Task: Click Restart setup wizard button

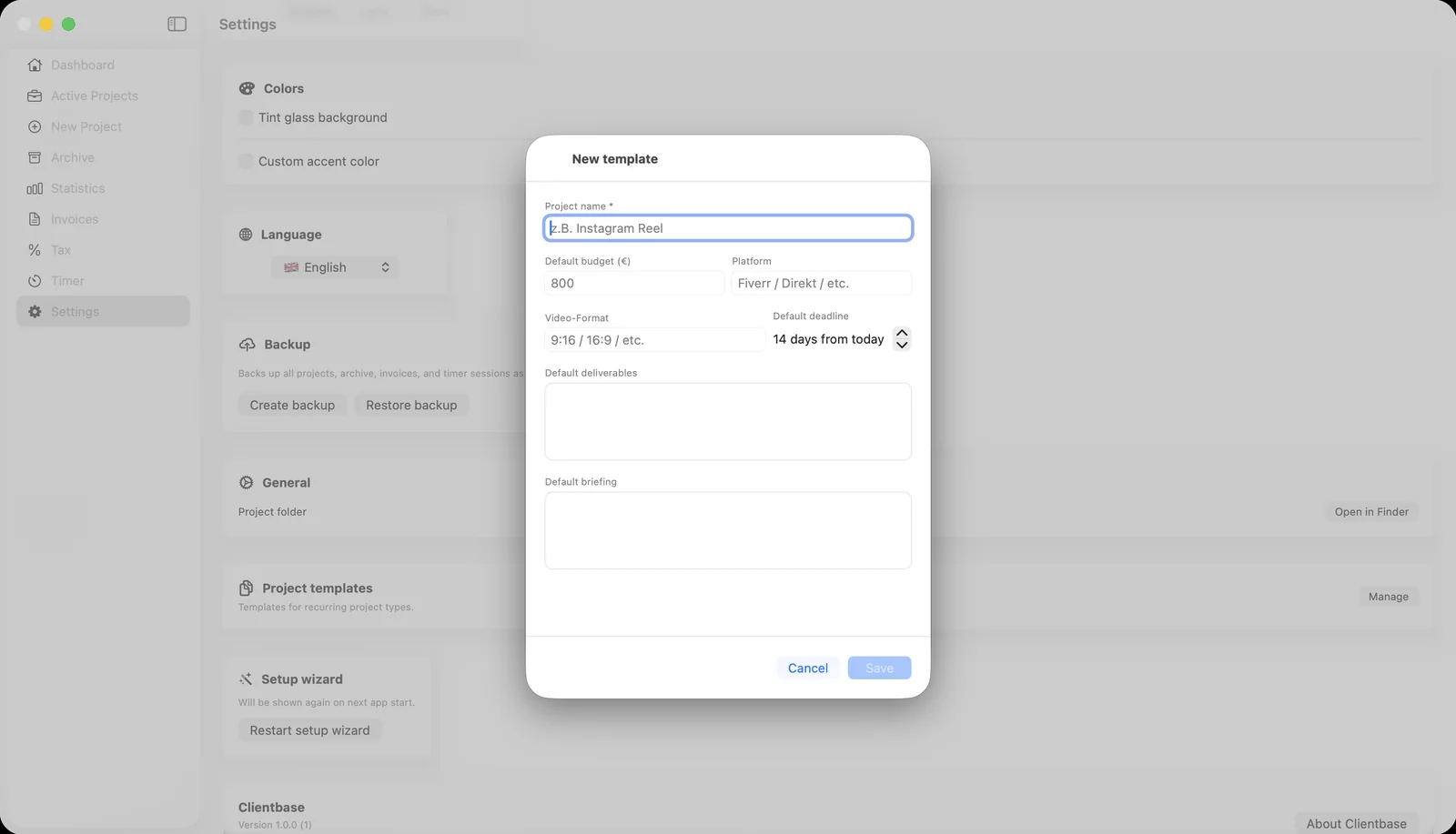Action: pos(310,730)
